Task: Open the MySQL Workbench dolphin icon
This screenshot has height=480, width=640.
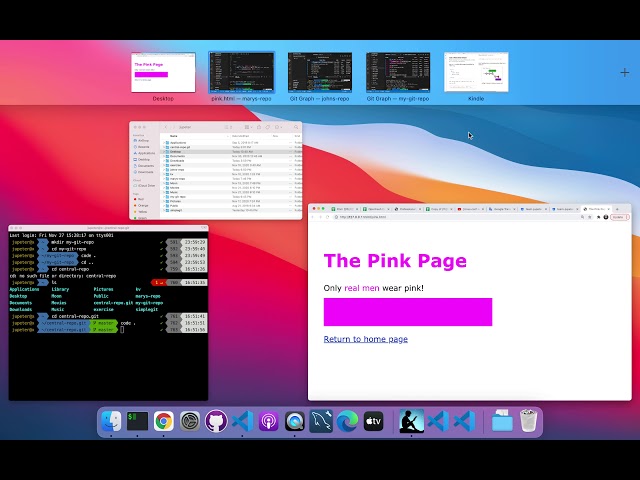Action: tap(321, 422)
